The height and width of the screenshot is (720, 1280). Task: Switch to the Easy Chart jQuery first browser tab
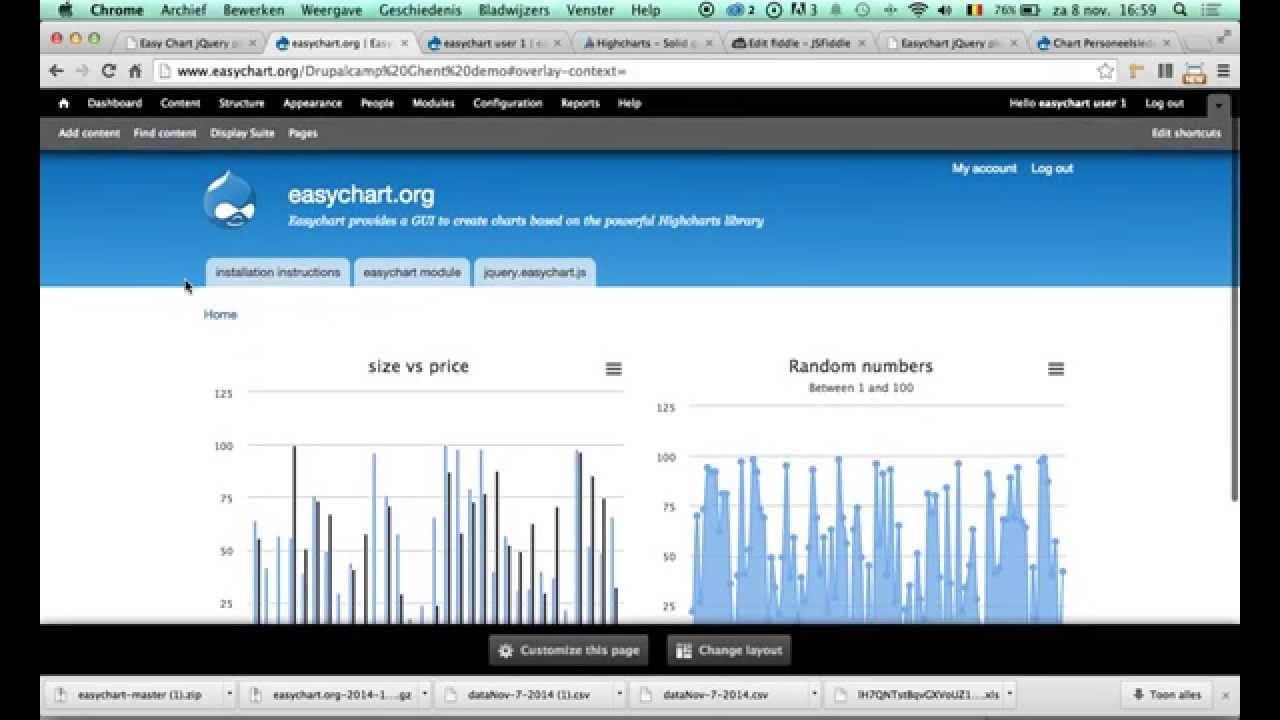pyautogui.click(x=188, y=43)
